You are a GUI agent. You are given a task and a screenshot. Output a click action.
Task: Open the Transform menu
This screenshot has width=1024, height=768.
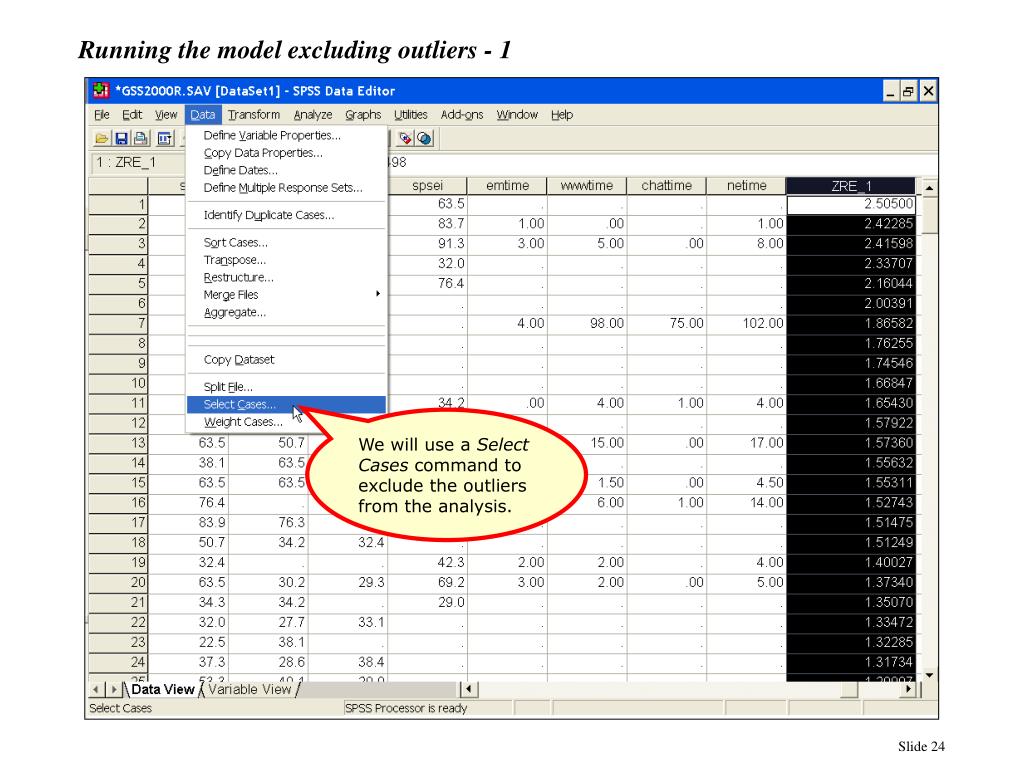click(254, 115)
